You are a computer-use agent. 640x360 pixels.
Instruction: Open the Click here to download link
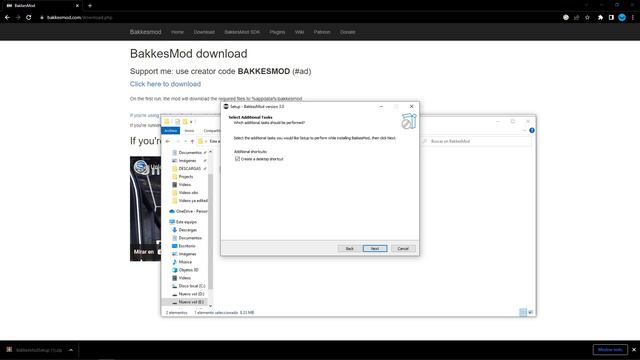coord(165,84)
